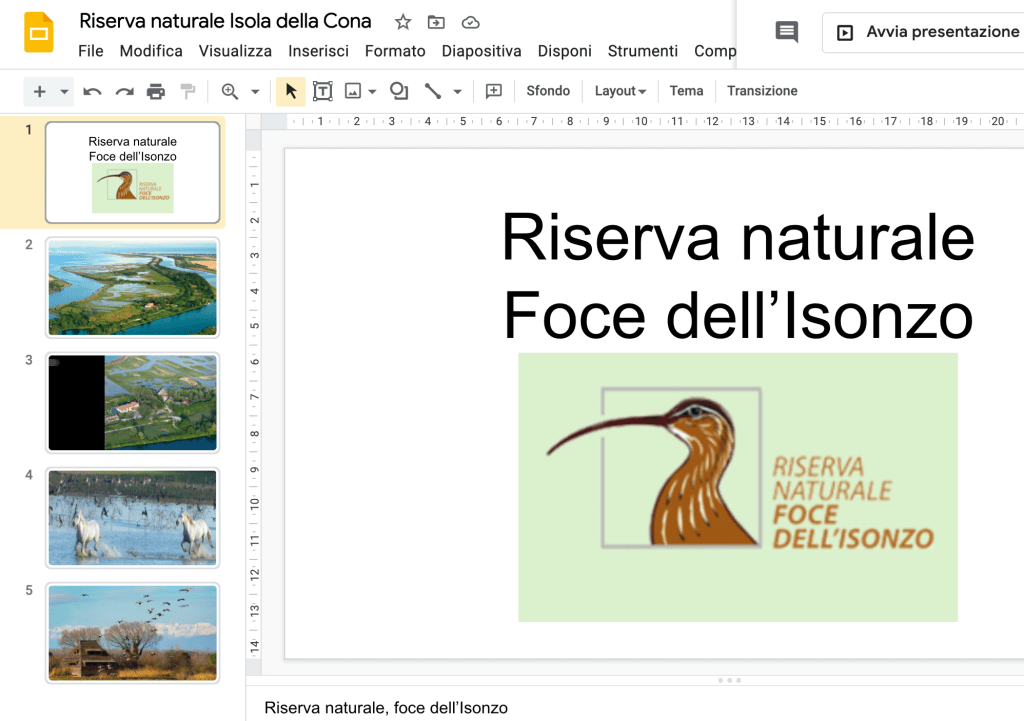Print the presentation with printer icon

point(156,91)
